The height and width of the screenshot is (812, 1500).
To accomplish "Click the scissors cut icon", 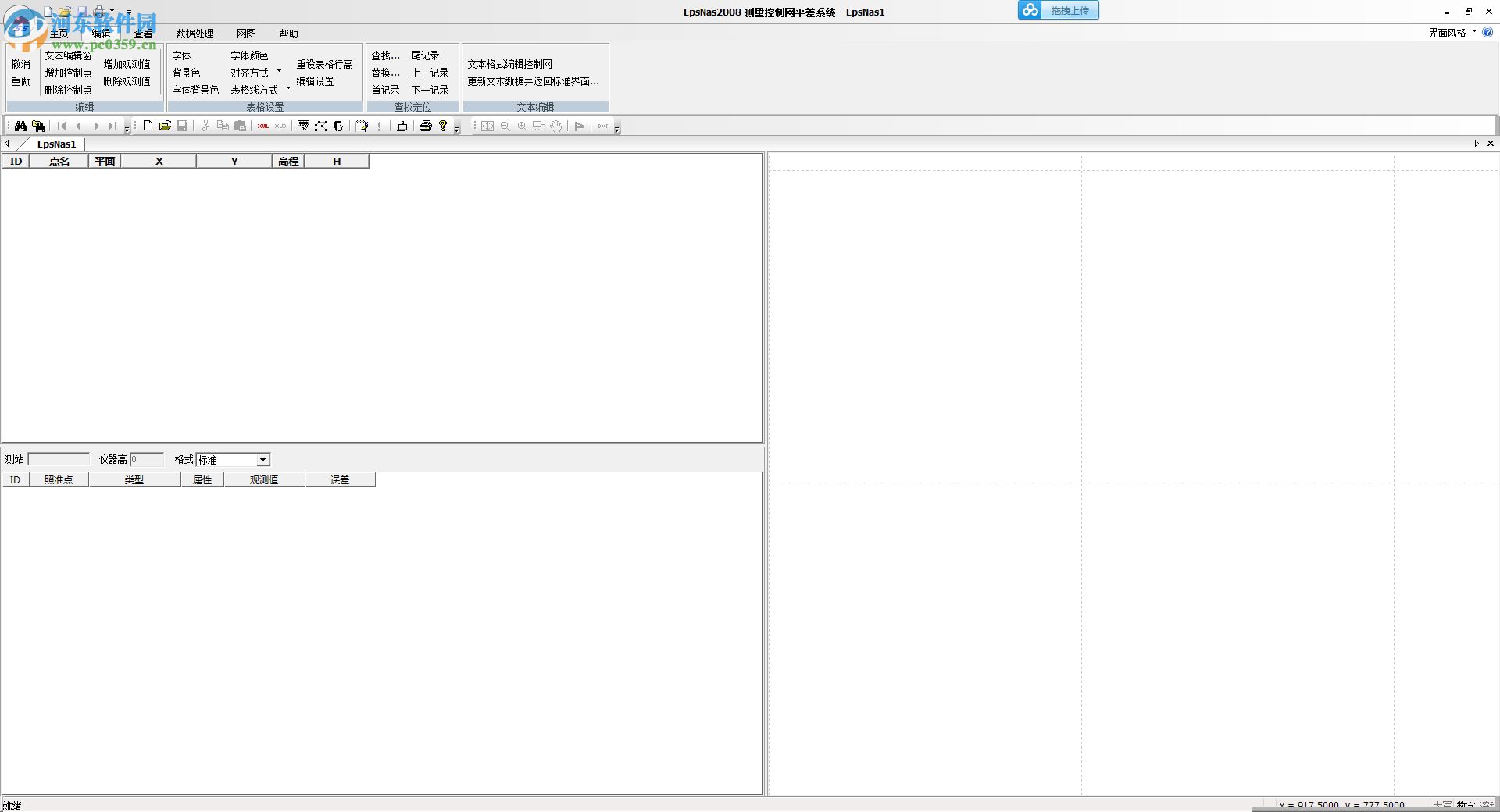I will 205,126.
